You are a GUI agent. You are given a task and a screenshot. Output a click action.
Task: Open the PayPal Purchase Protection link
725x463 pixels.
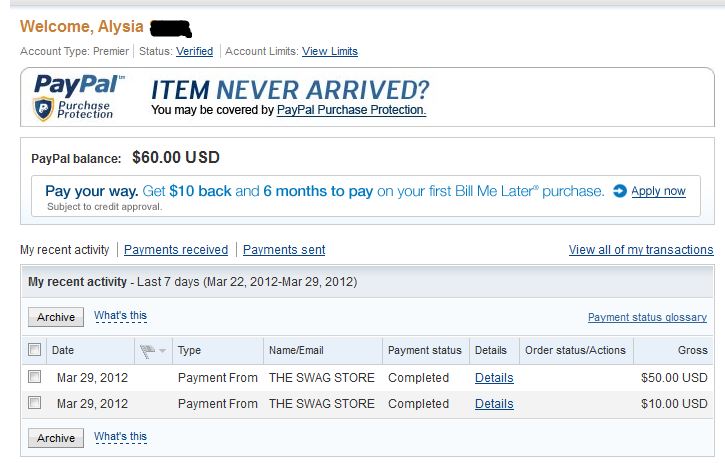(x=351, y=110)
